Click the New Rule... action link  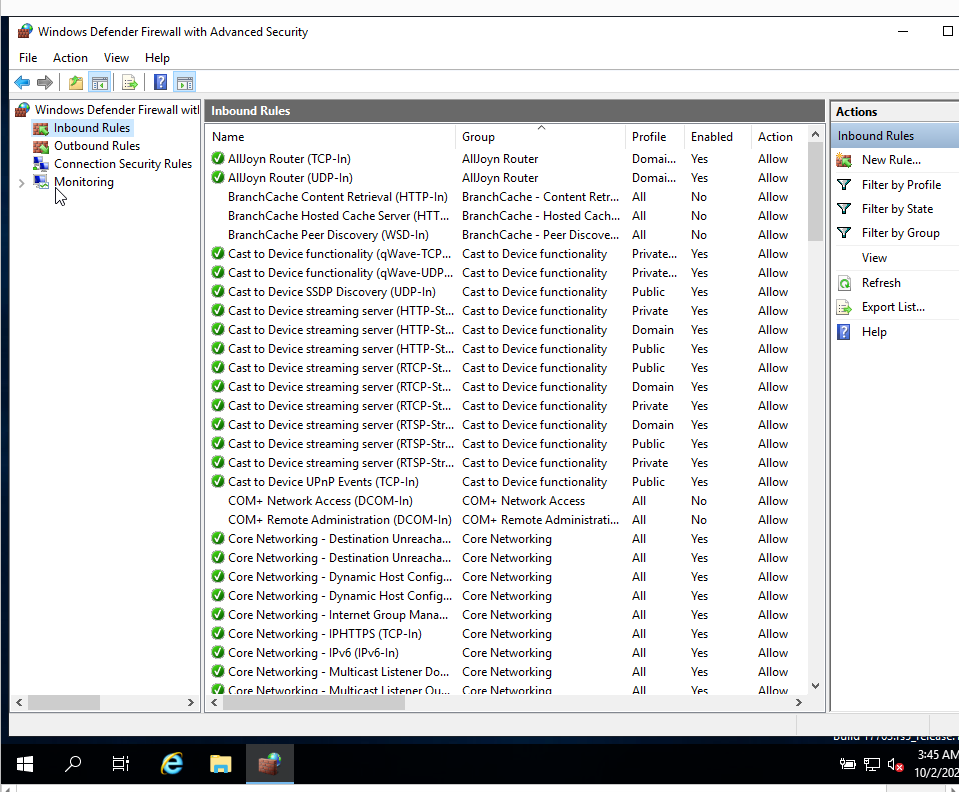[891, 160]
